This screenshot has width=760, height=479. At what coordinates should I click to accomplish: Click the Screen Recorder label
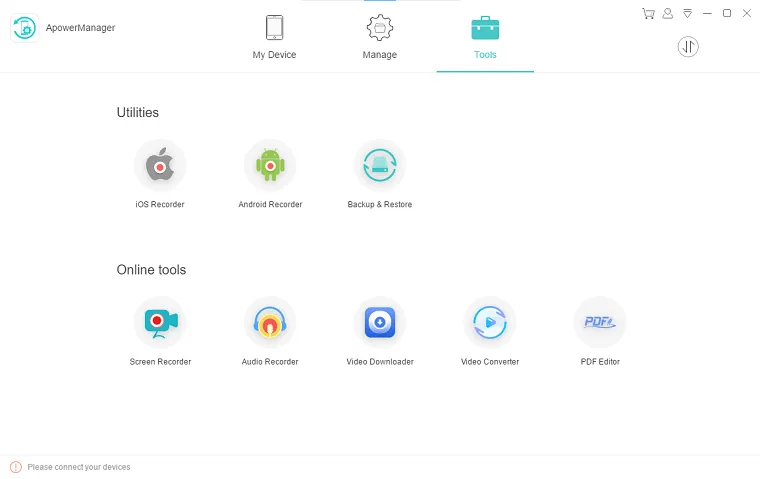pos(160,362)
